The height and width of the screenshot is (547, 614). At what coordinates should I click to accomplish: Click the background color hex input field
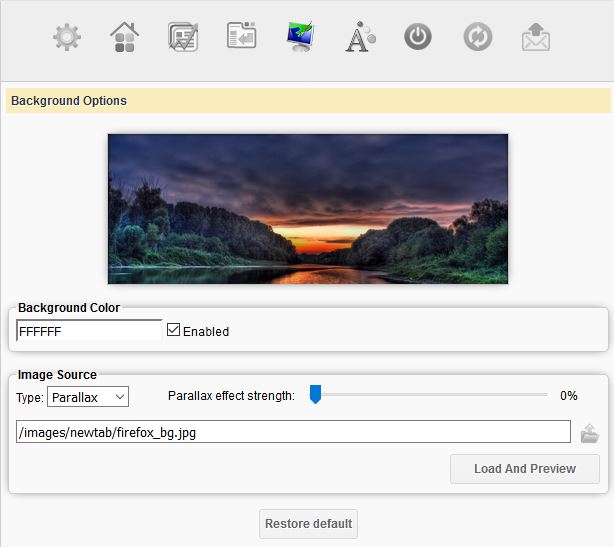click(x=88, y=331)
